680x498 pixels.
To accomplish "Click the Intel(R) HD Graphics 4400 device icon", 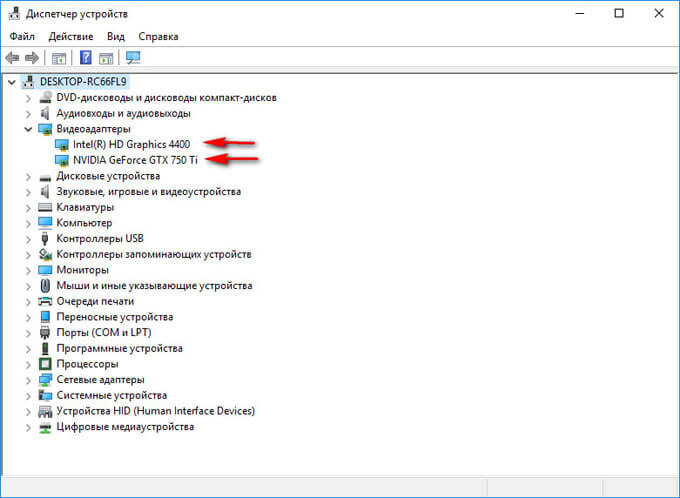I will pos(62,145).
